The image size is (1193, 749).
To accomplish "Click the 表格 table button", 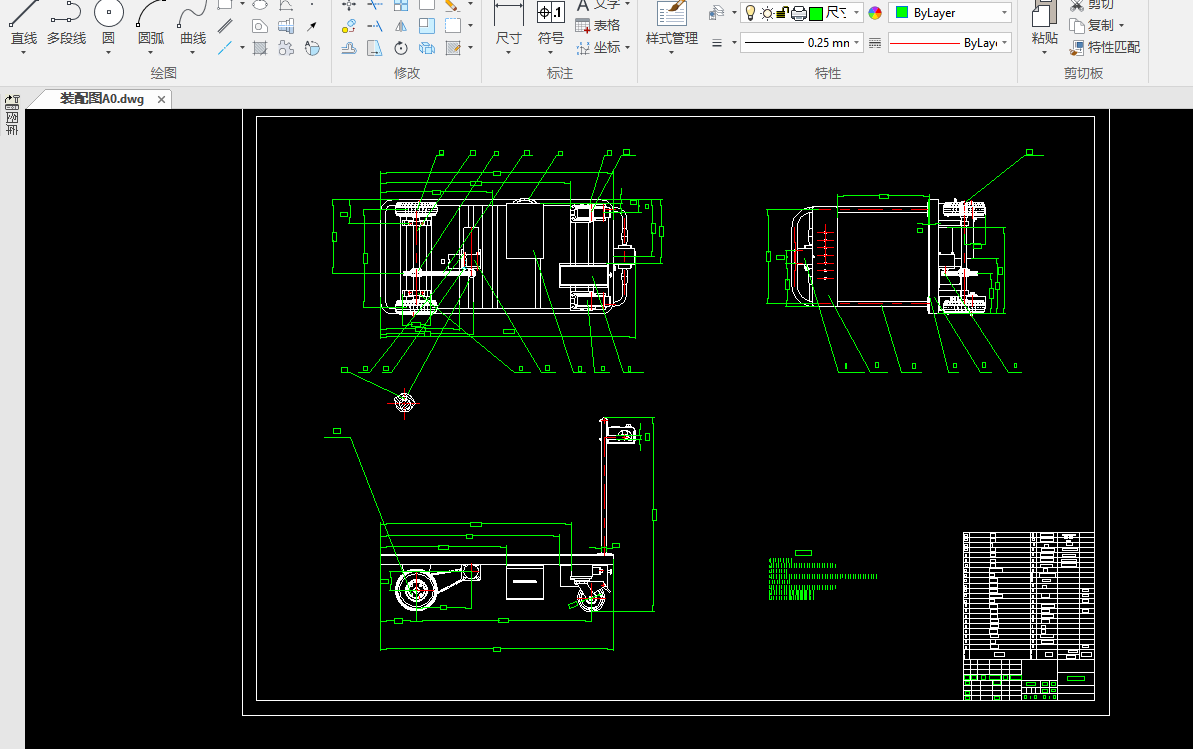I will pyautogui.click(x=598, y=25).
